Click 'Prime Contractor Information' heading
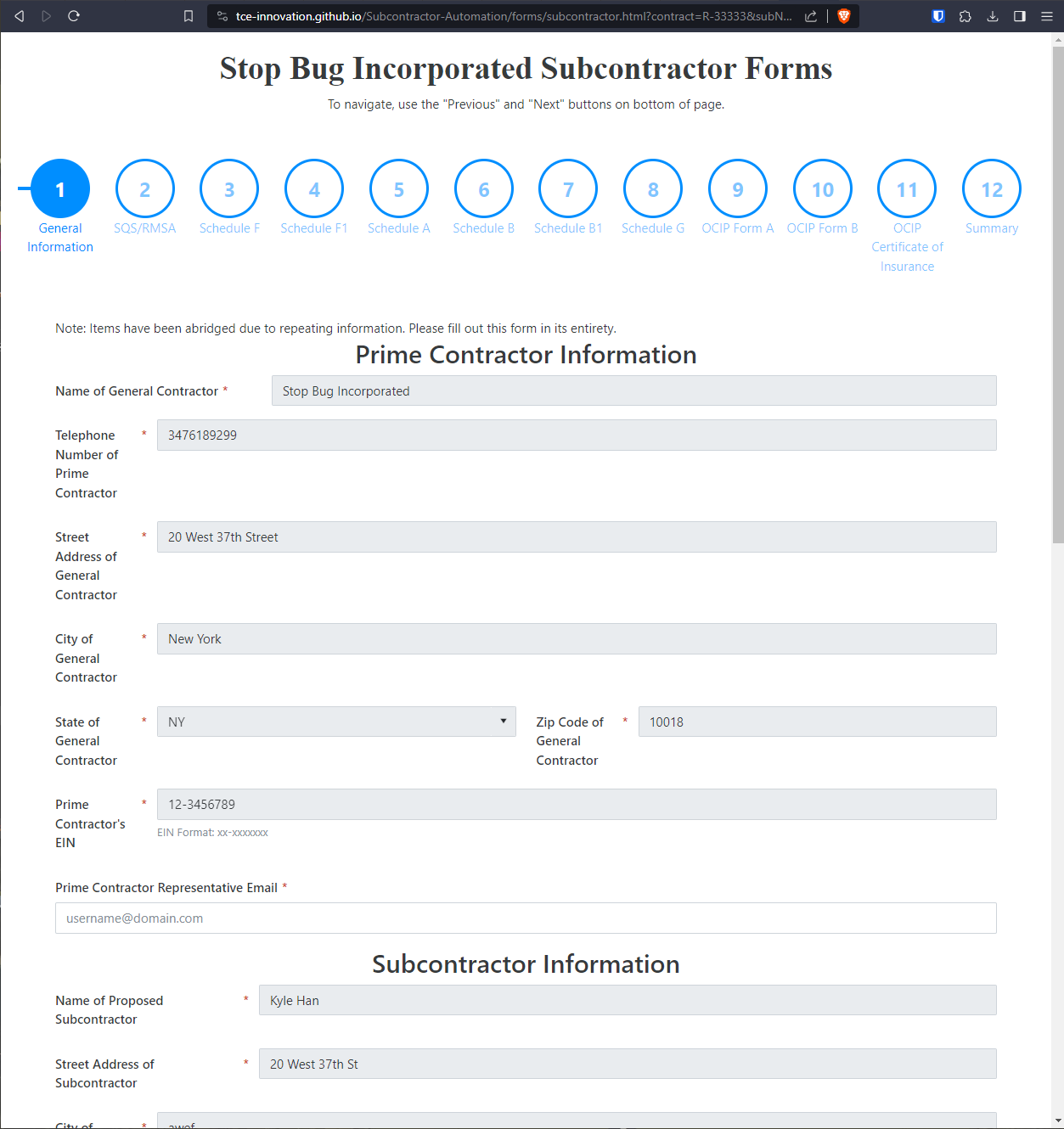 point(526,354)
